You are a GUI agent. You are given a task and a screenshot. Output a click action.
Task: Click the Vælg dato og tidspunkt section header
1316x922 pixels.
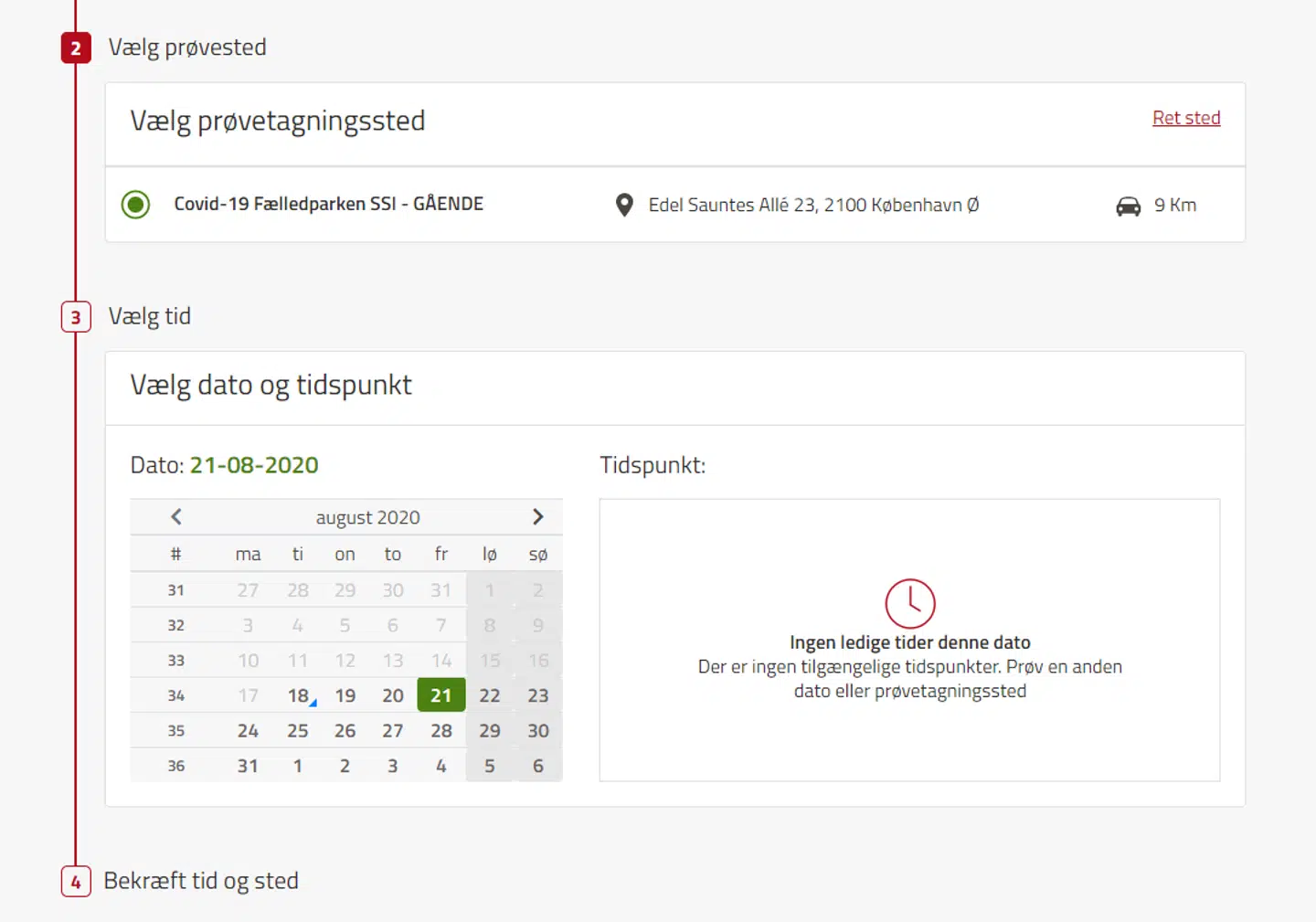pos(271,385)
